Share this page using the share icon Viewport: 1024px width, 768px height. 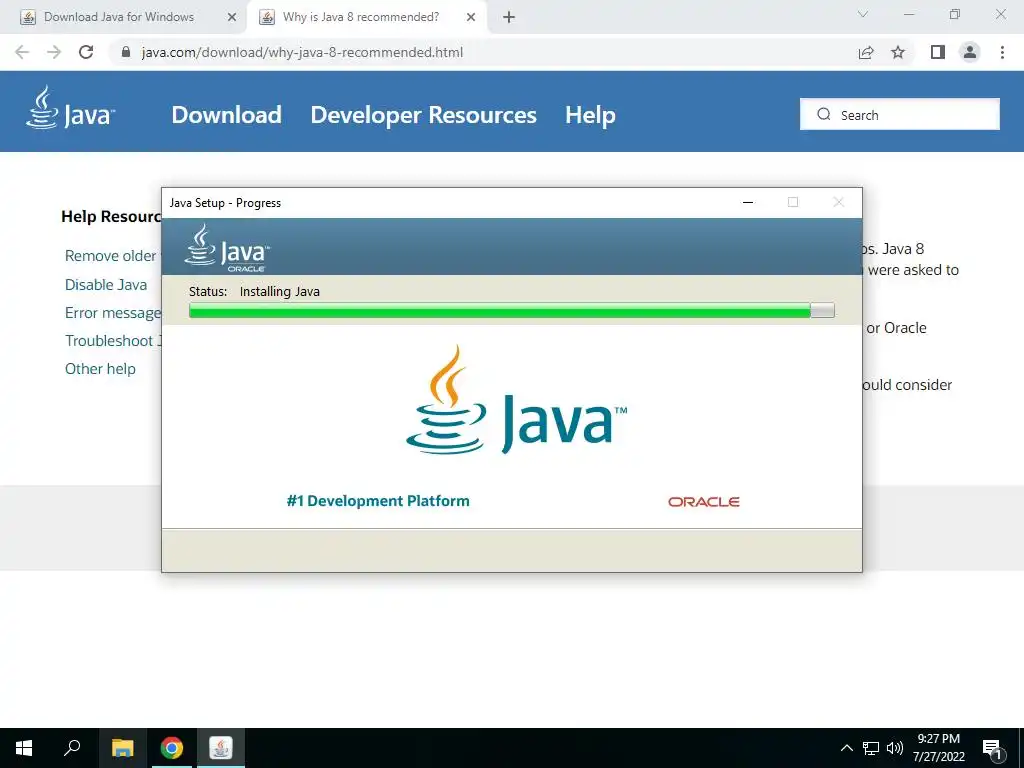[x=866, y=52]
